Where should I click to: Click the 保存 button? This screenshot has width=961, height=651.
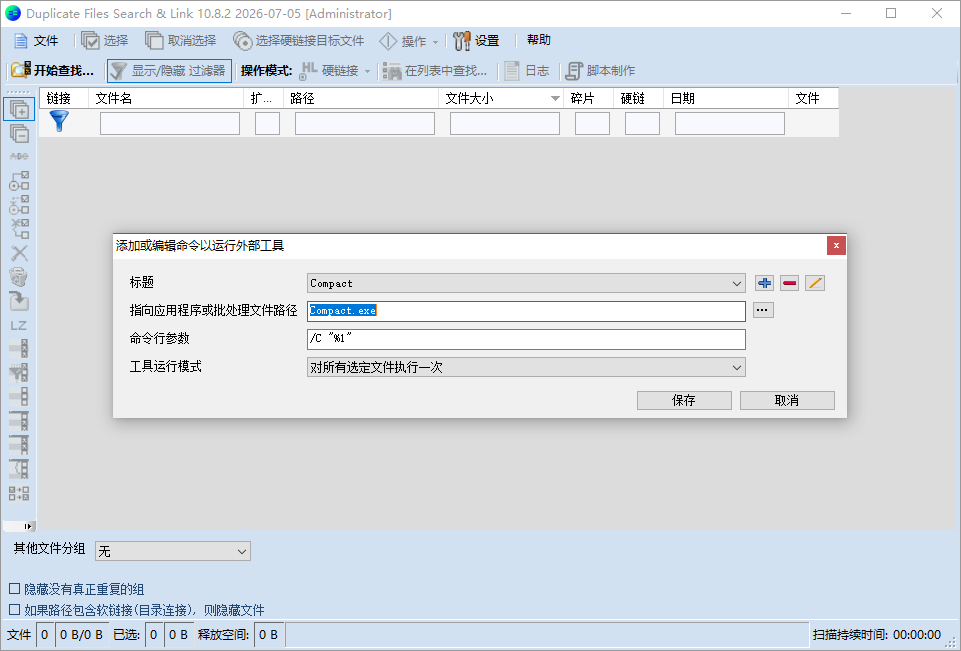[x=684, y=400]
